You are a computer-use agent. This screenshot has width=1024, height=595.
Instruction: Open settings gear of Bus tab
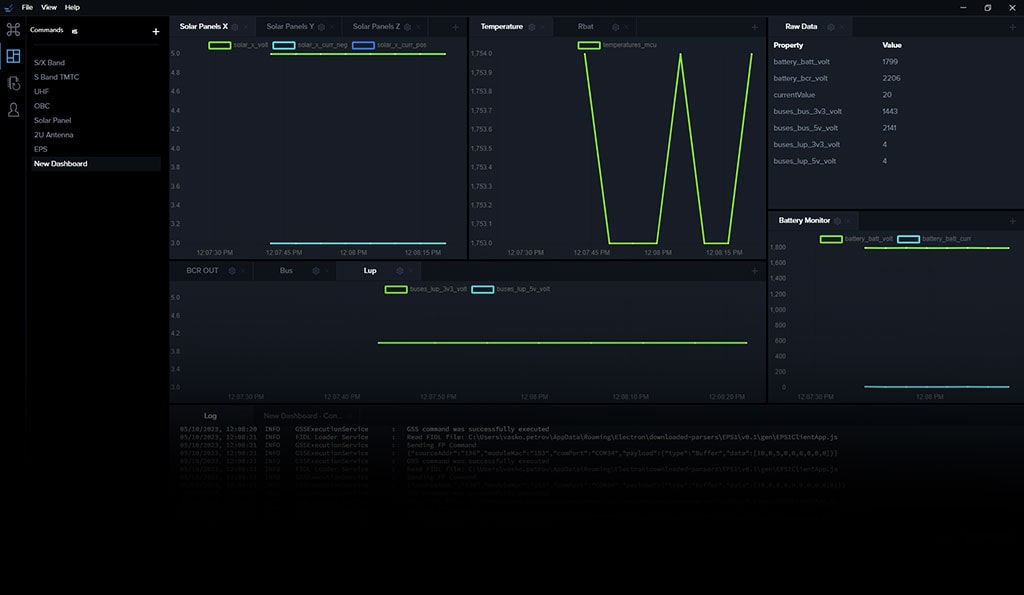tap(316, 270)
